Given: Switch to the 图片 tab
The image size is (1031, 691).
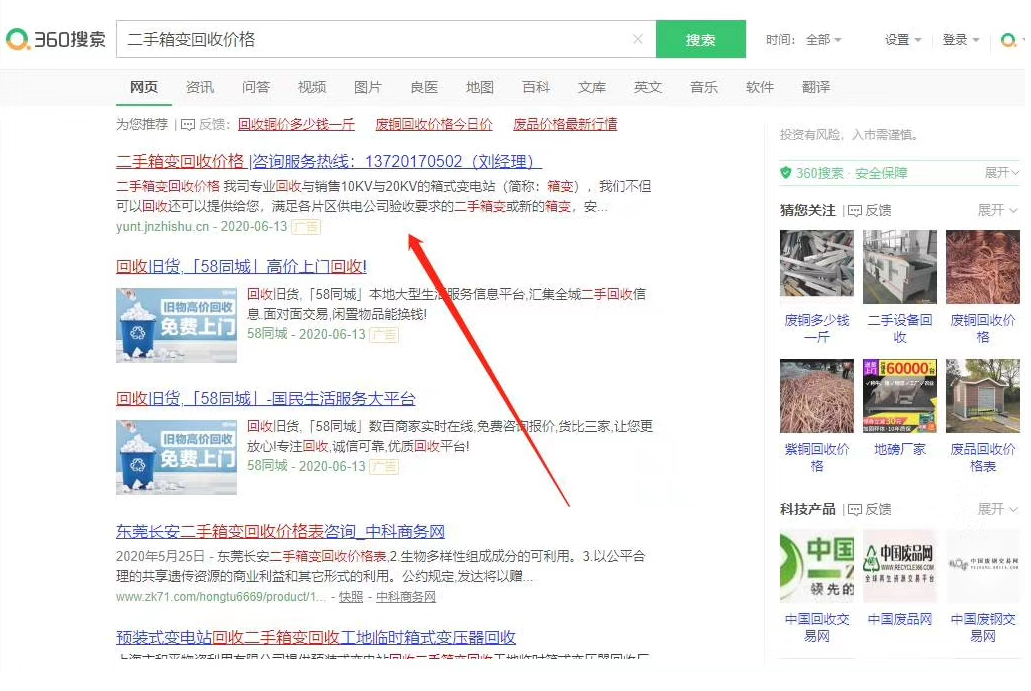Looking at the screenshot, I should (368, 87).
